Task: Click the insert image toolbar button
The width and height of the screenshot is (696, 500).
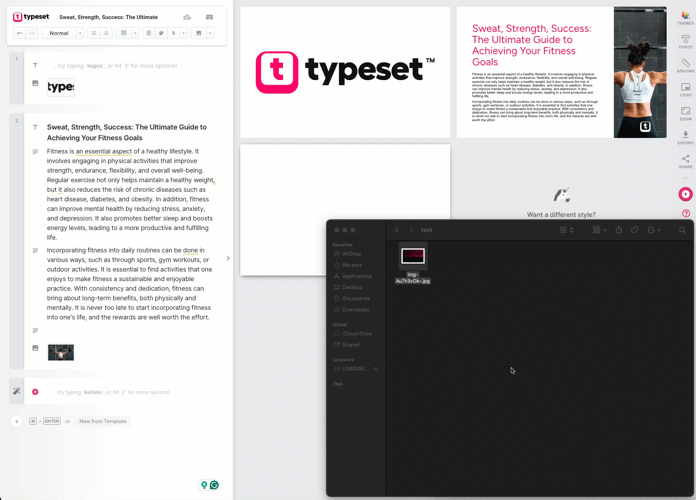Action: [198, 33]
